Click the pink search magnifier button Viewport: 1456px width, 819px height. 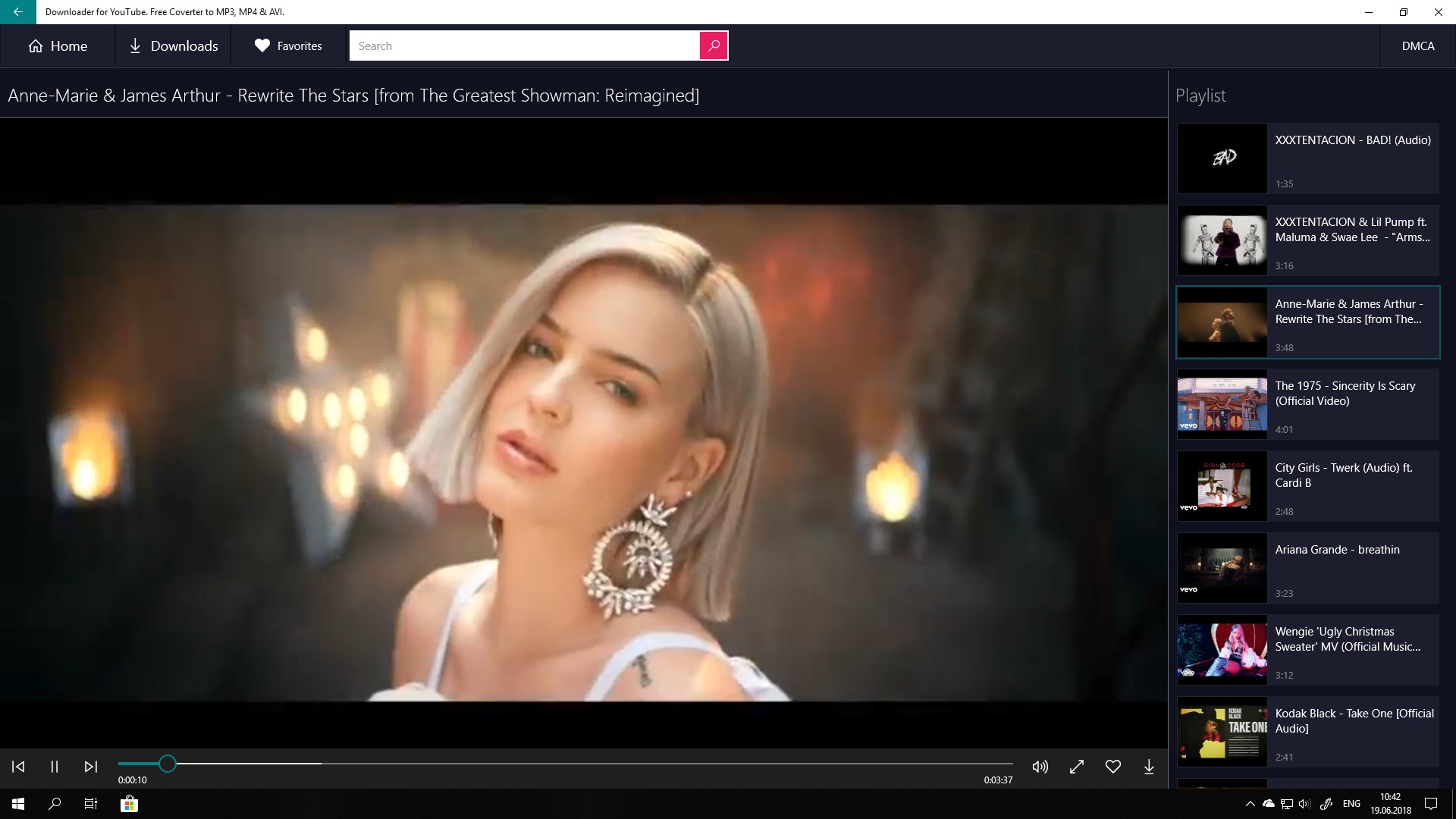[x=714, y=46]
